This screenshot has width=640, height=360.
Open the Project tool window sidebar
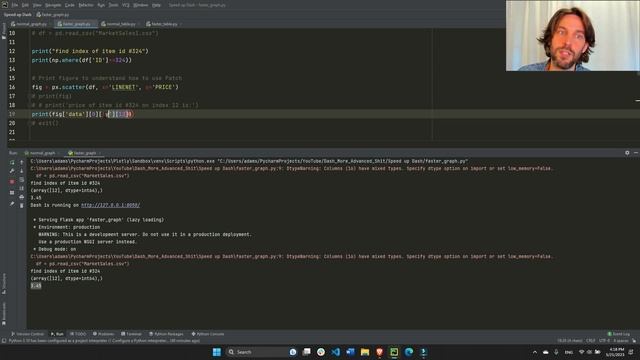(4, 31)
